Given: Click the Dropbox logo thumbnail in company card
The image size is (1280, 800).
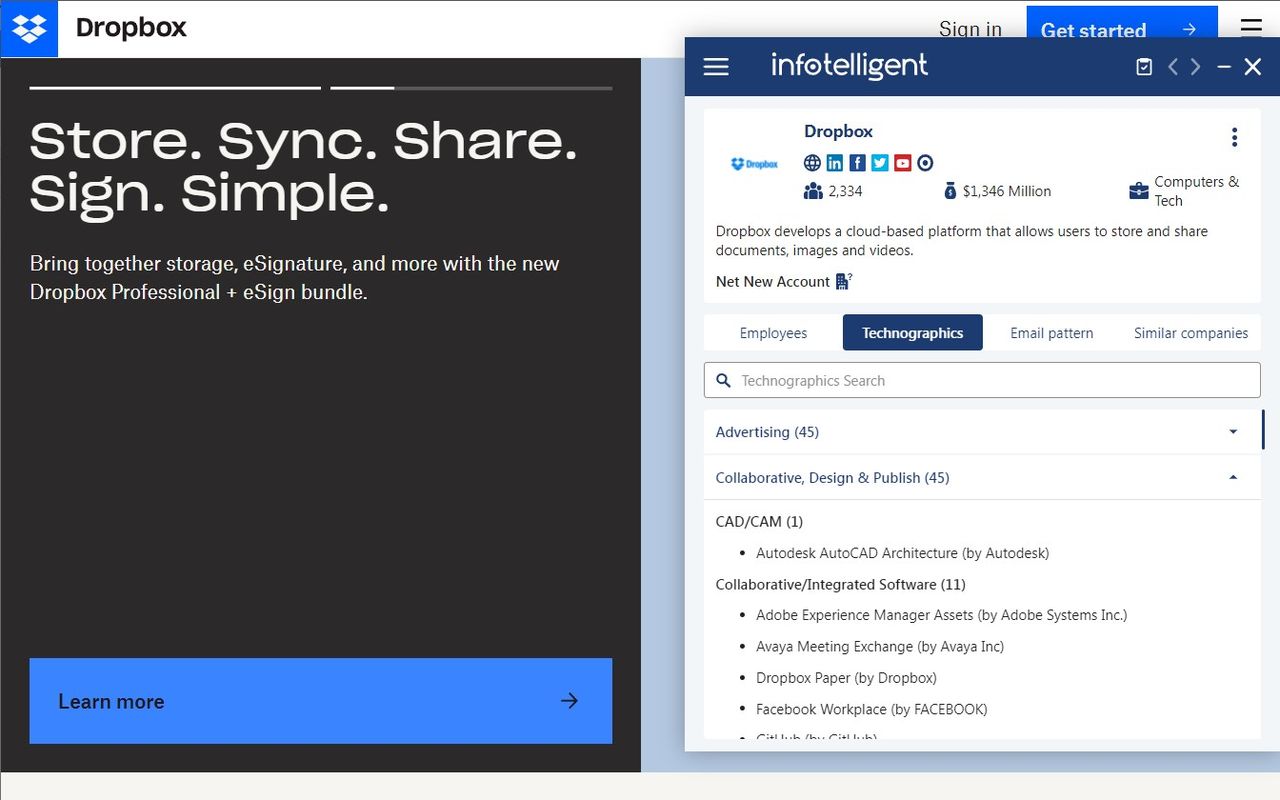Looking at the screenshot, I should 754,164.
